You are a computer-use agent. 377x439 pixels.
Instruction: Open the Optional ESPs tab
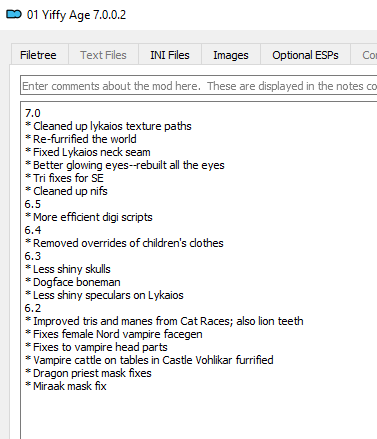(x=305, y=55)
